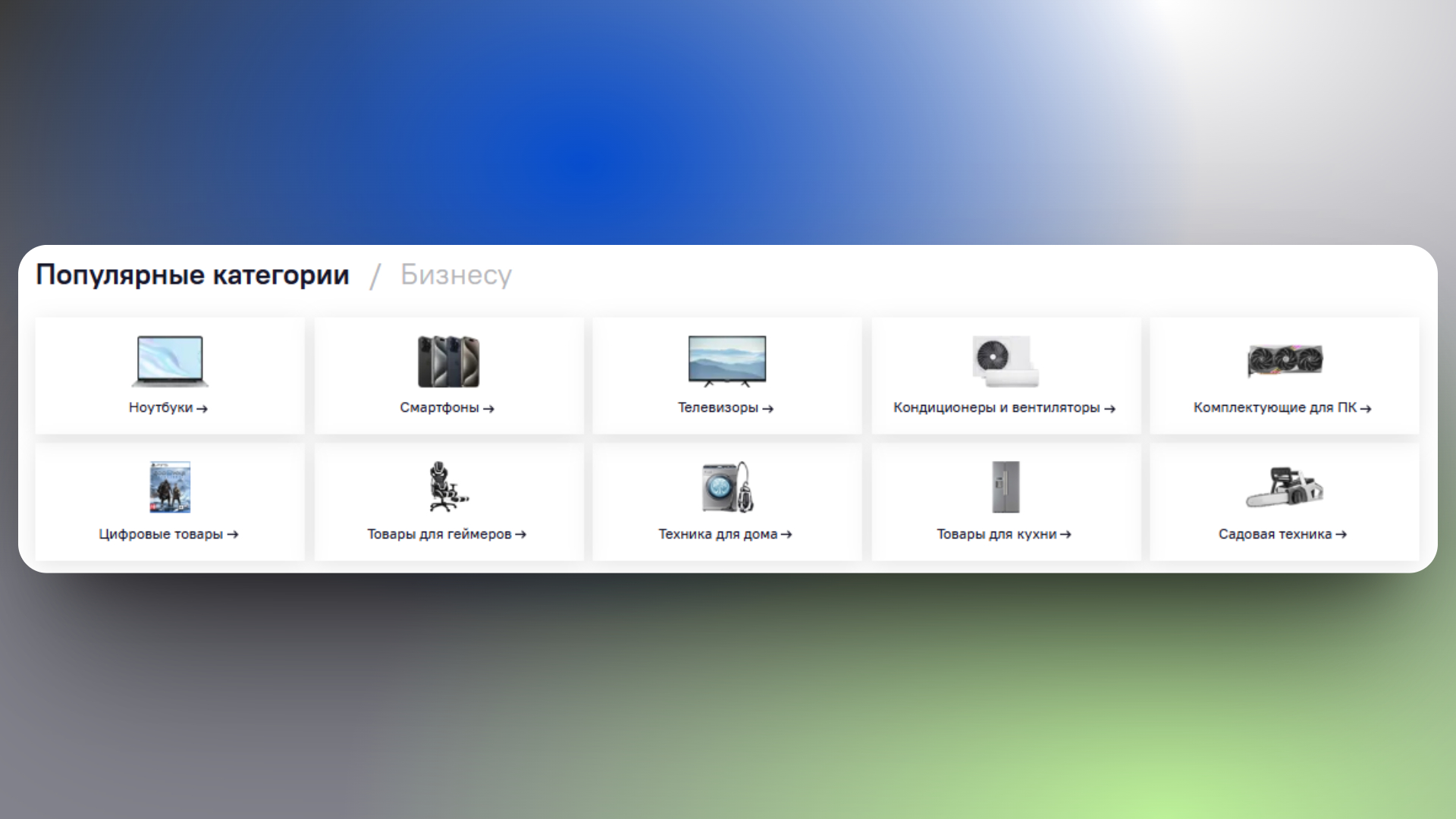Open the Ноутбуки category link
The height and width of the screenshot is (819, 1456).
coord(162,408)
